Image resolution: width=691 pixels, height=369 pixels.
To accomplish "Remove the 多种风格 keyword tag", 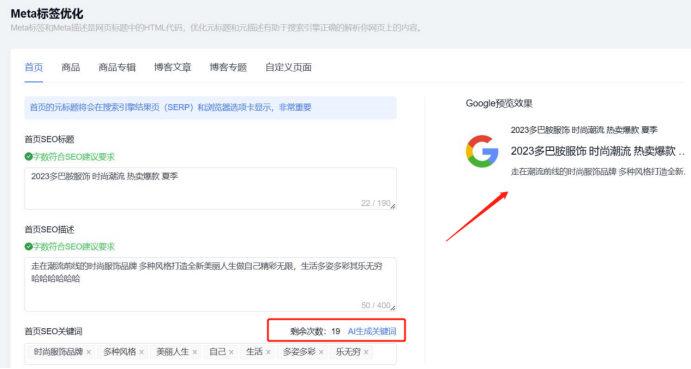I will [141, 352].
